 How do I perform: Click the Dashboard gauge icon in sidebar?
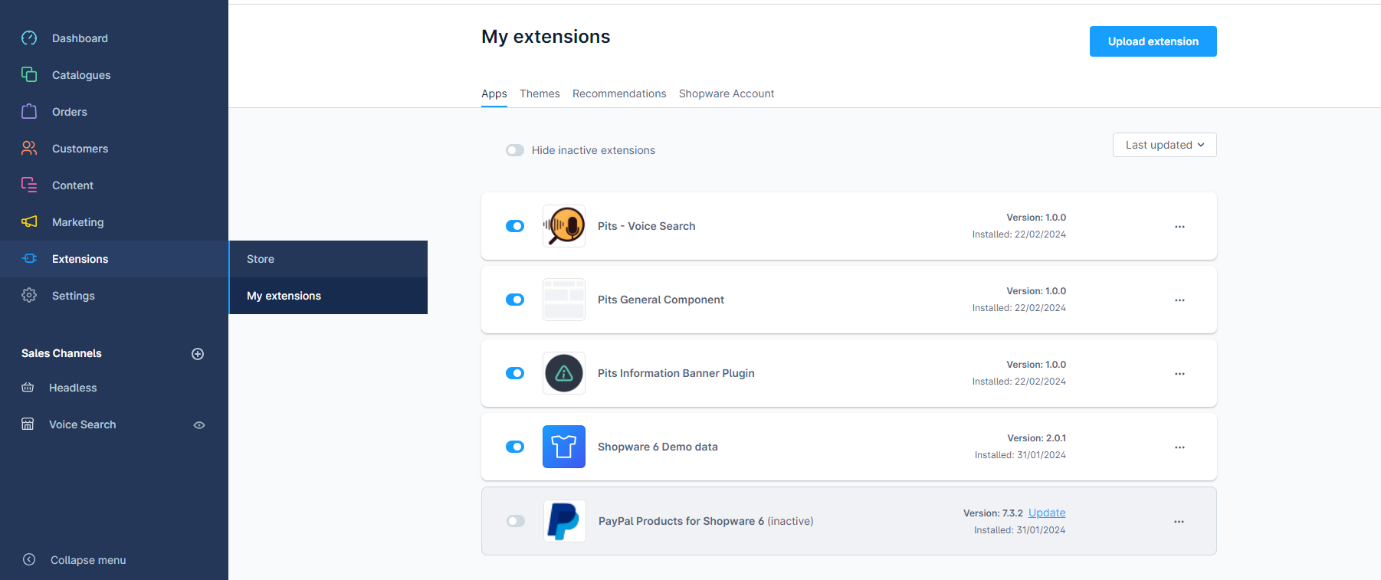29,38
